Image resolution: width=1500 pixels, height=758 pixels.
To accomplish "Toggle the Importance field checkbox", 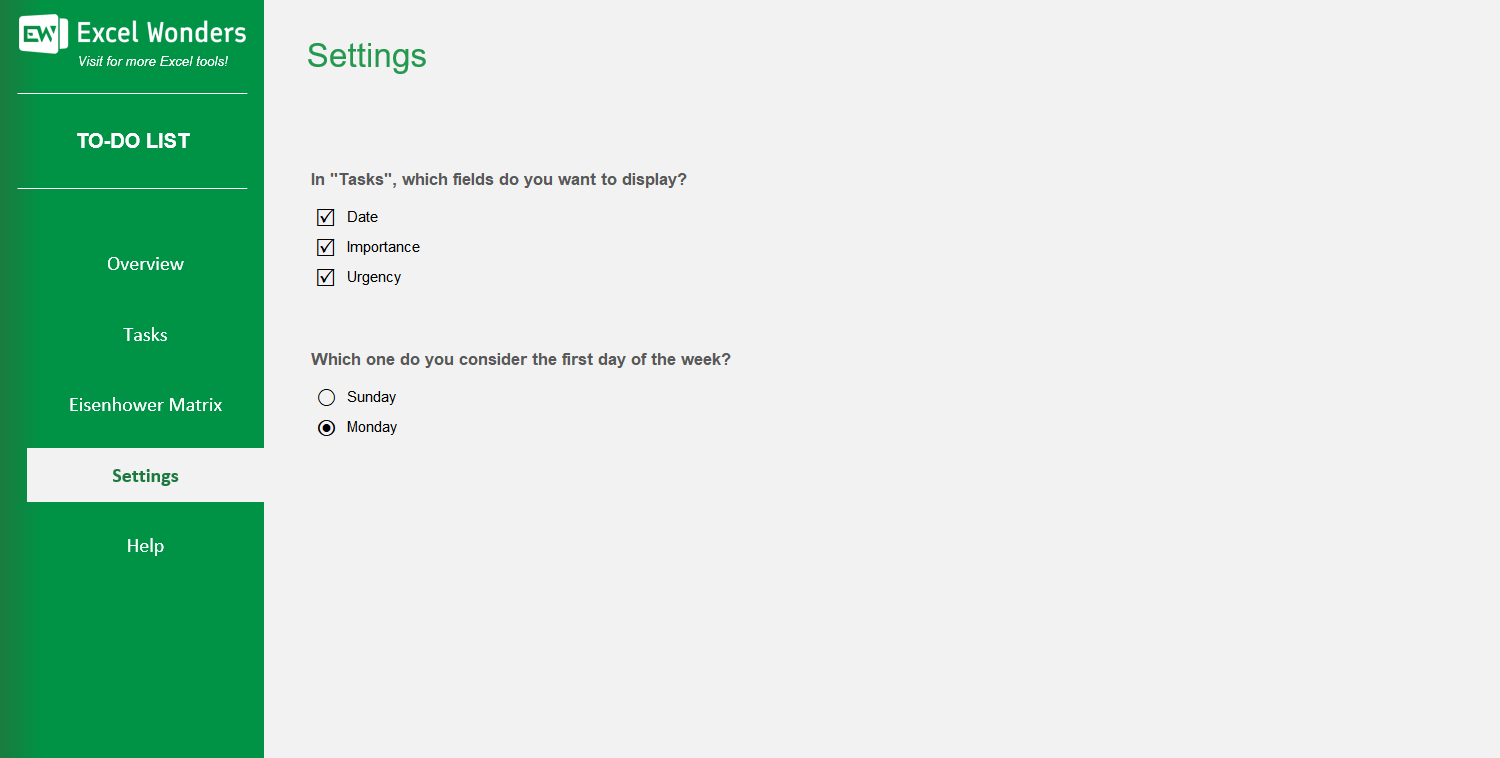I will [x=326, y=247].
